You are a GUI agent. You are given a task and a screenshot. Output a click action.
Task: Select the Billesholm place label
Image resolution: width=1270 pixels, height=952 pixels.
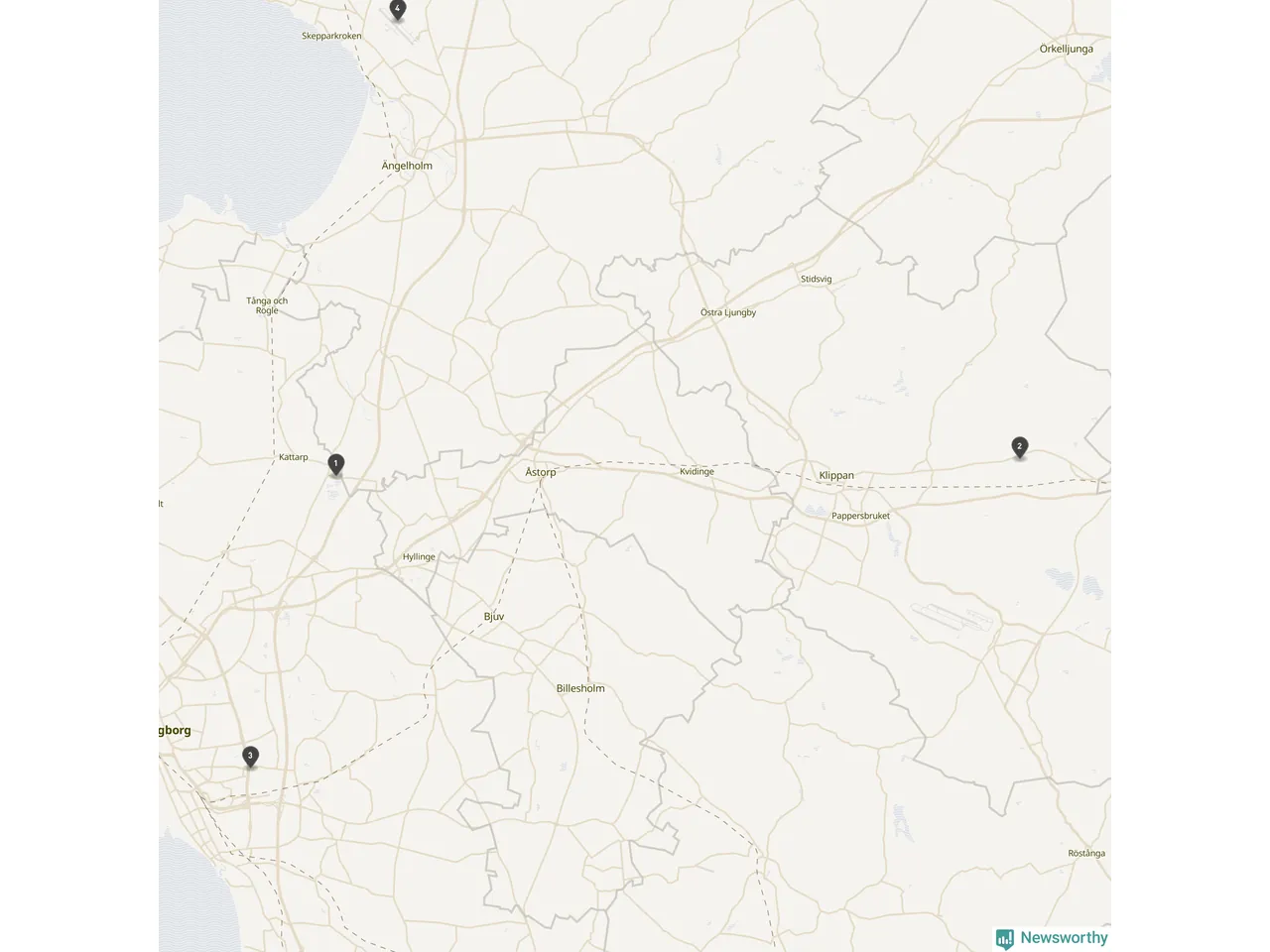coord(580,688)
